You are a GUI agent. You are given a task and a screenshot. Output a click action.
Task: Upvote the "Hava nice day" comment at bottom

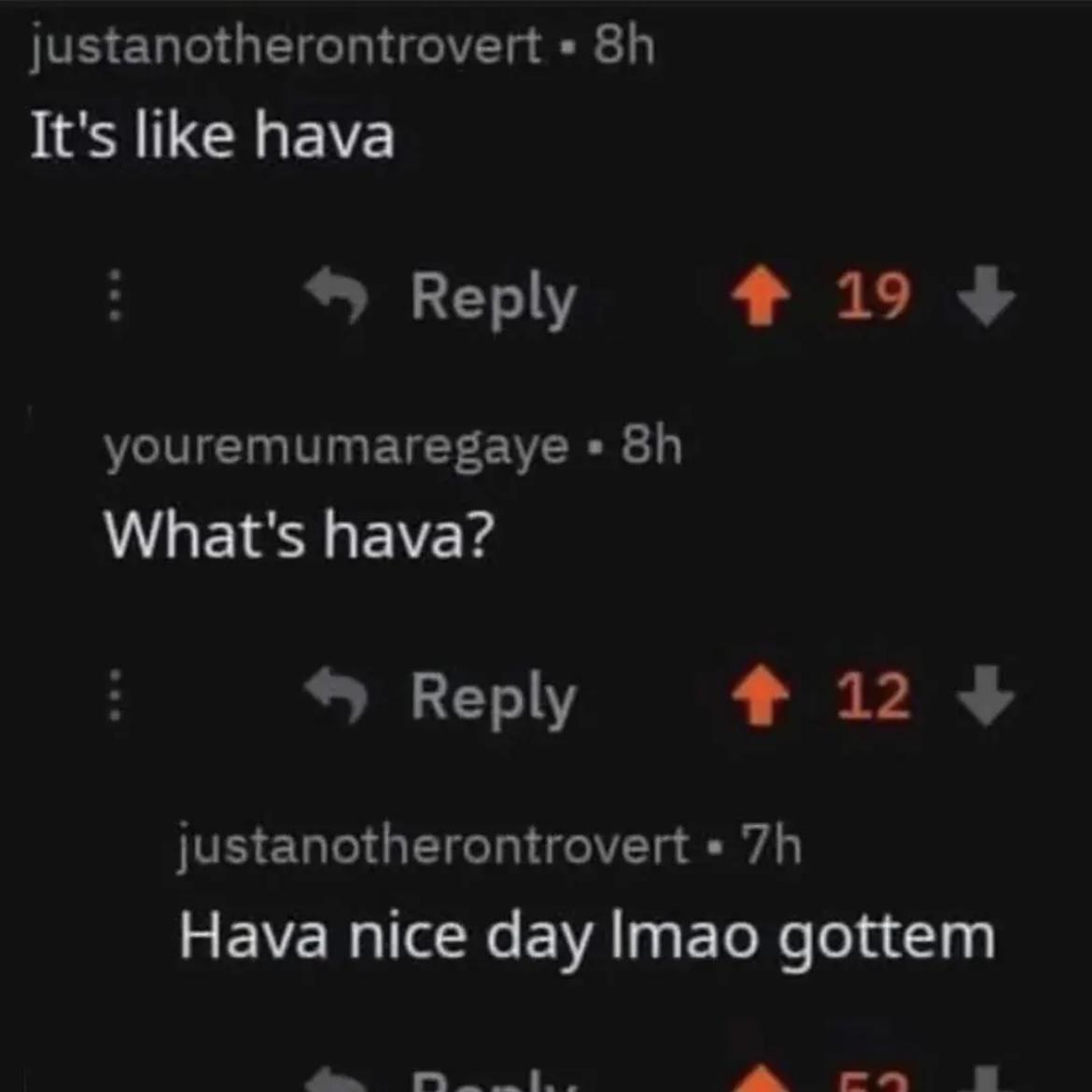pos(761,1078)
